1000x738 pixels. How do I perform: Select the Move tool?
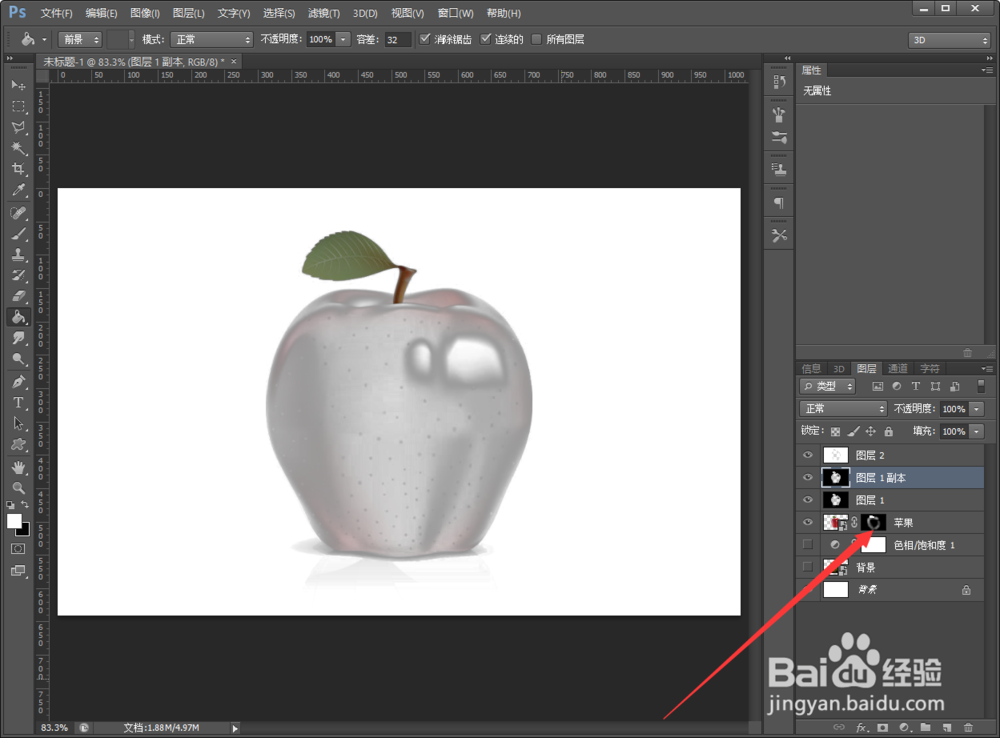[18, 85]
